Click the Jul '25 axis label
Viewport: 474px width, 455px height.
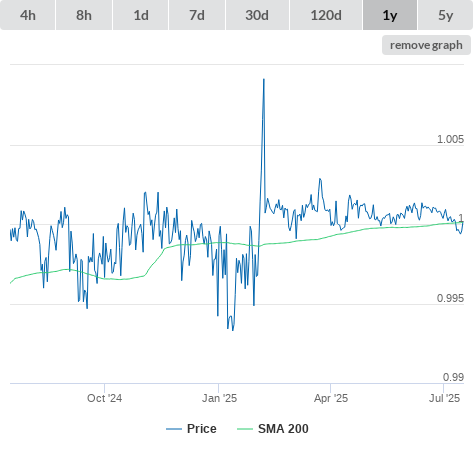point(444,398)
